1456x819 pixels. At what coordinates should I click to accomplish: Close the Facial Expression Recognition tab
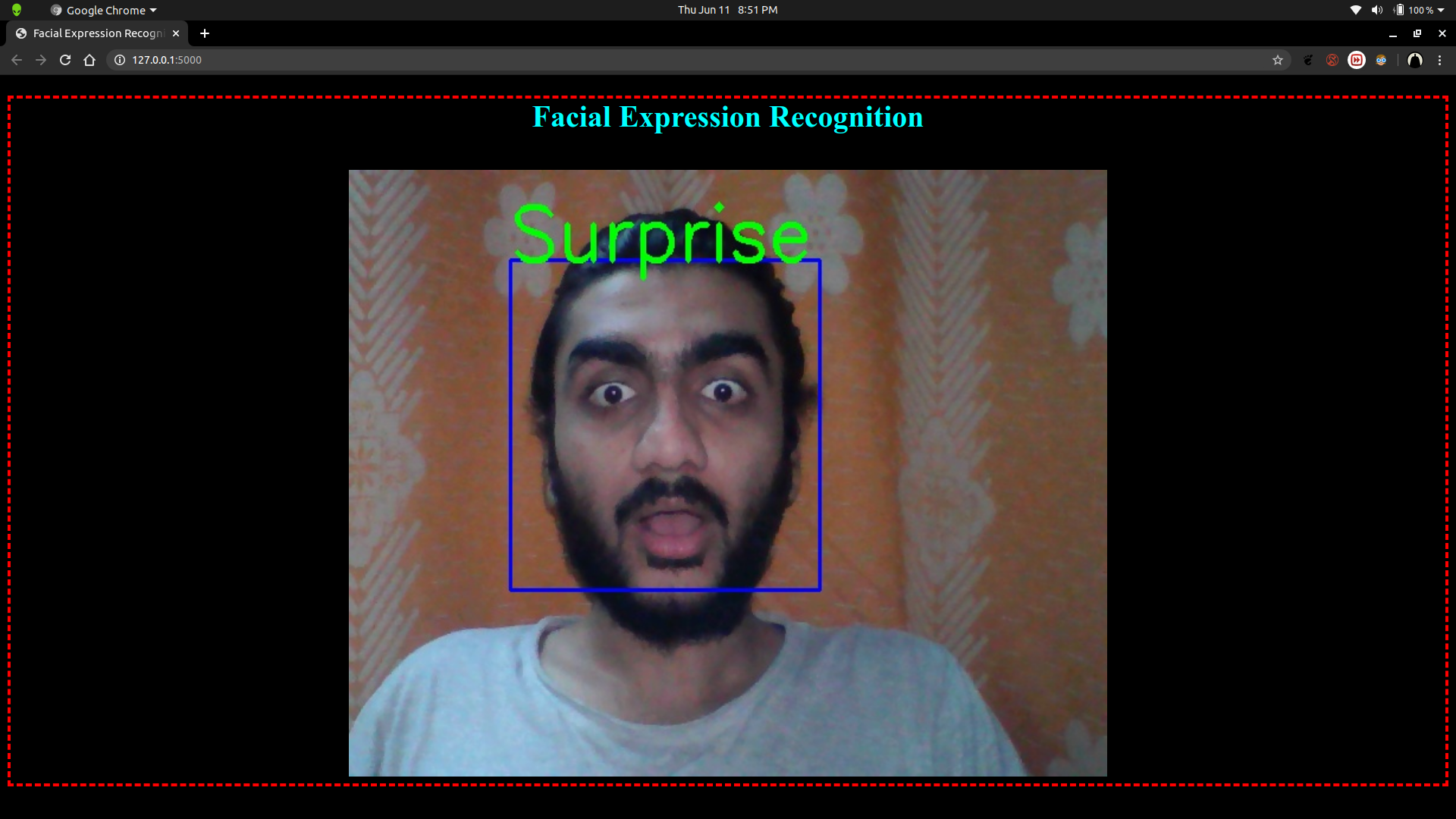tap(176, 33)
